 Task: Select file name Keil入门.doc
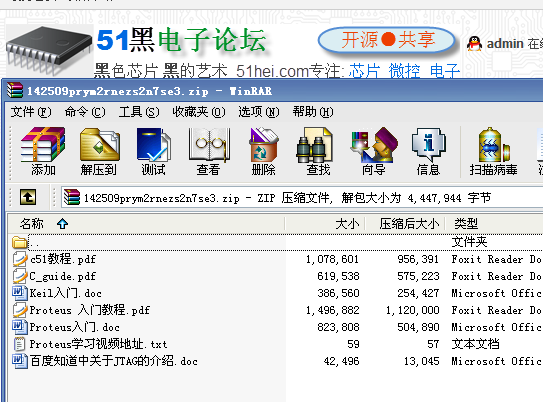pyautogui.click(x=65, y=293)
